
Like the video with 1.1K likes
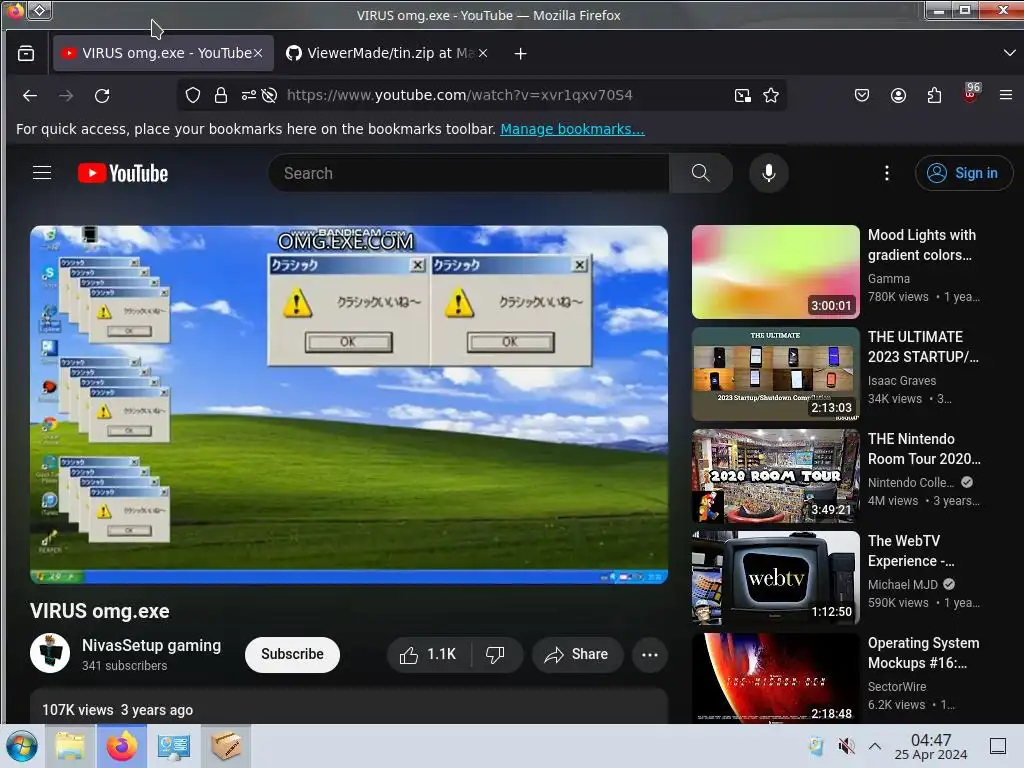coord(428,654)
